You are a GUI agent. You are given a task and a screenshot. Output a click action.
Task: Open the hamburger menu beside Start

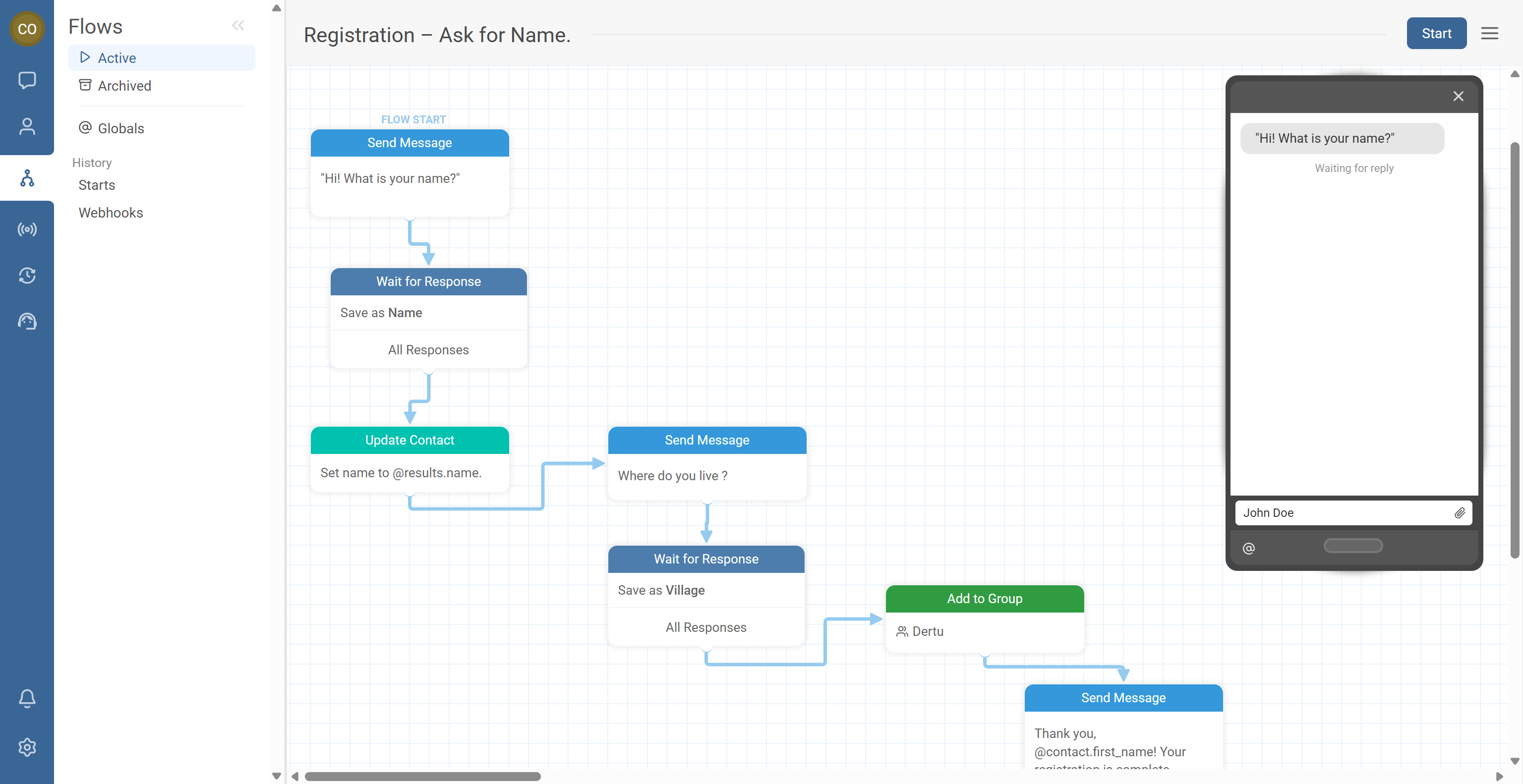tap(1489, 34)
